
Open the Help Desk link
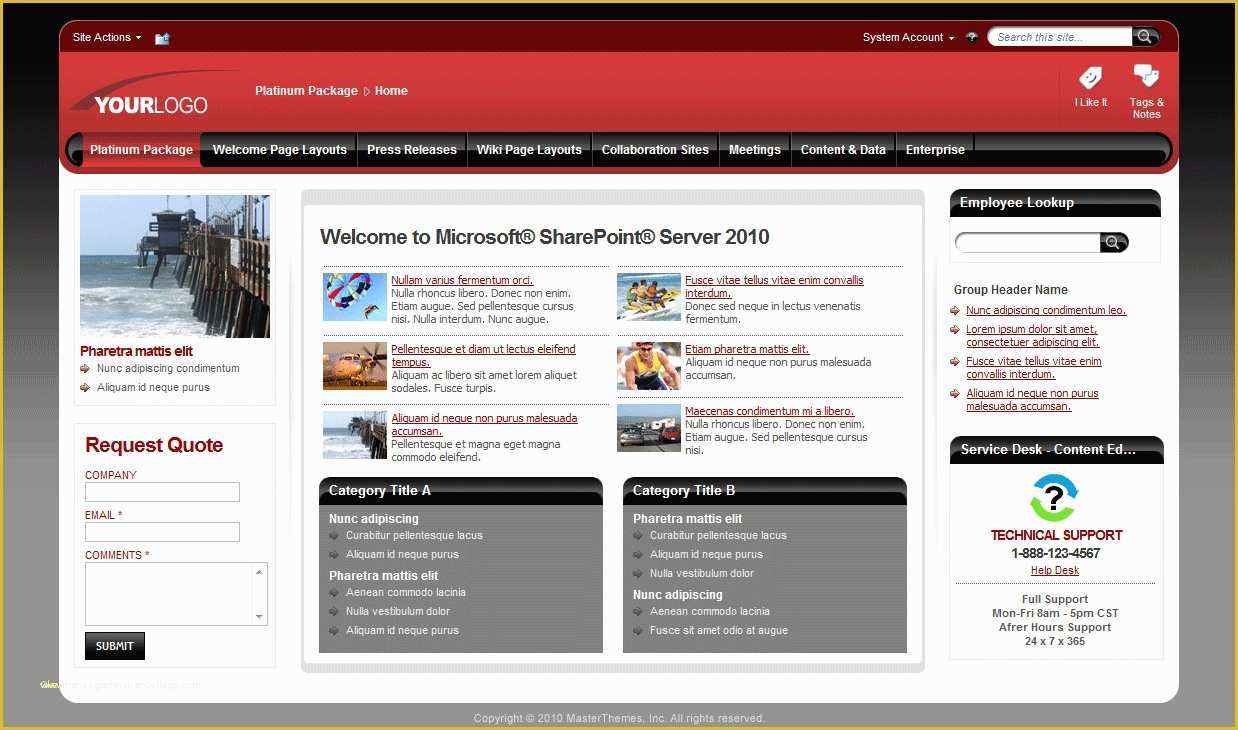1055,571
